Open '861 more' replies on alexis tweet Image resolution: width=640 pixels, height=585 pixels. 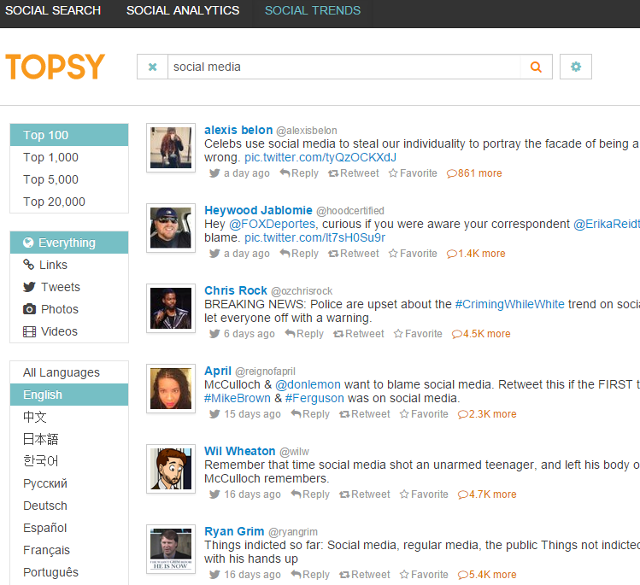(474, 173)
